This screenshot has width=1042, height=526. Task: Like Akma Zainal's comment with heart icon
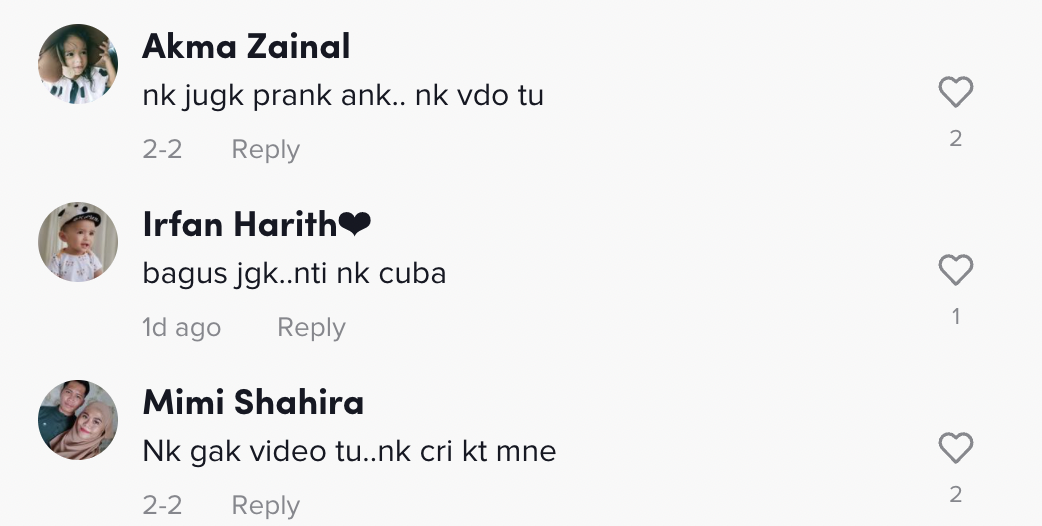point(956,92)
